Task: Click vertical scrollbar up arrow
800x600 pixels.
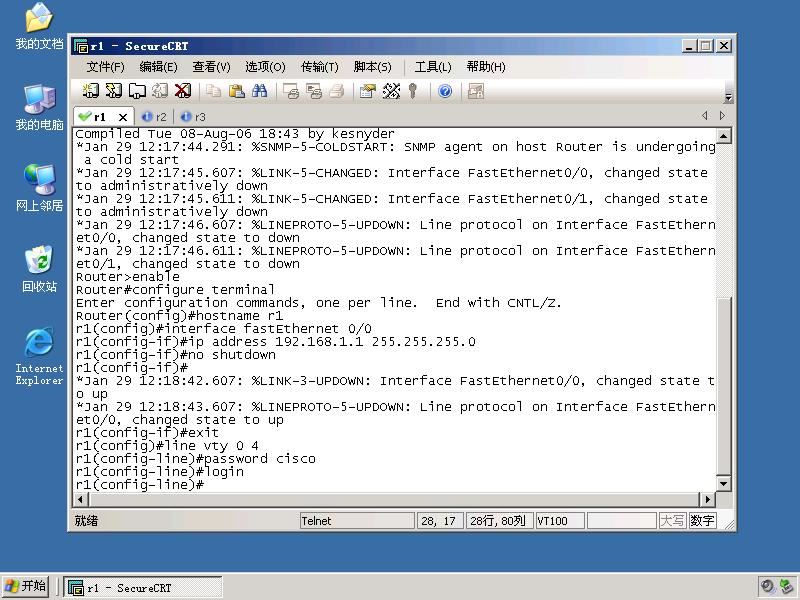Action: (x=723, y=136)
